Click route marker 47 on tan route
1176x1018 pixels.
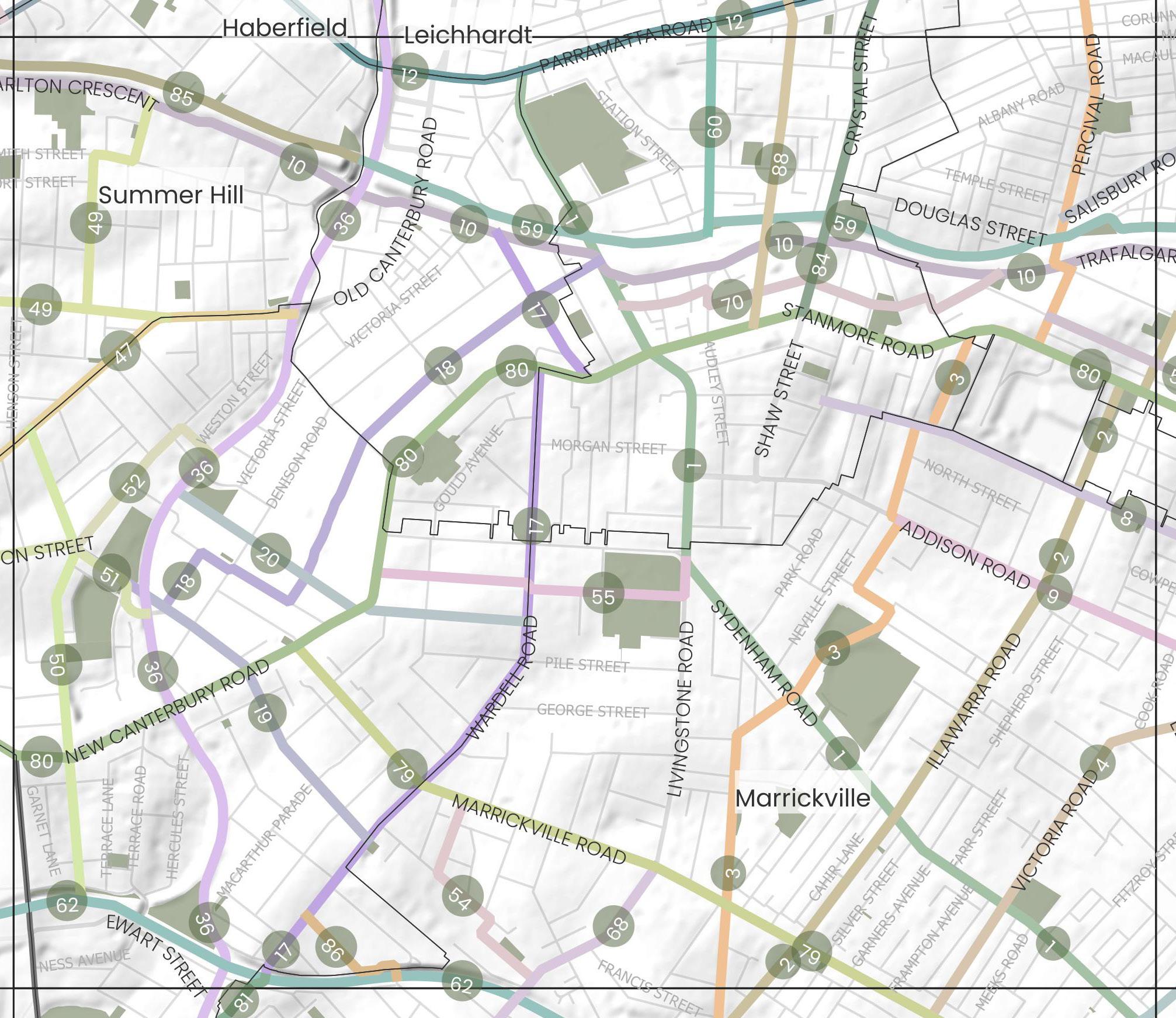[120, 351]
